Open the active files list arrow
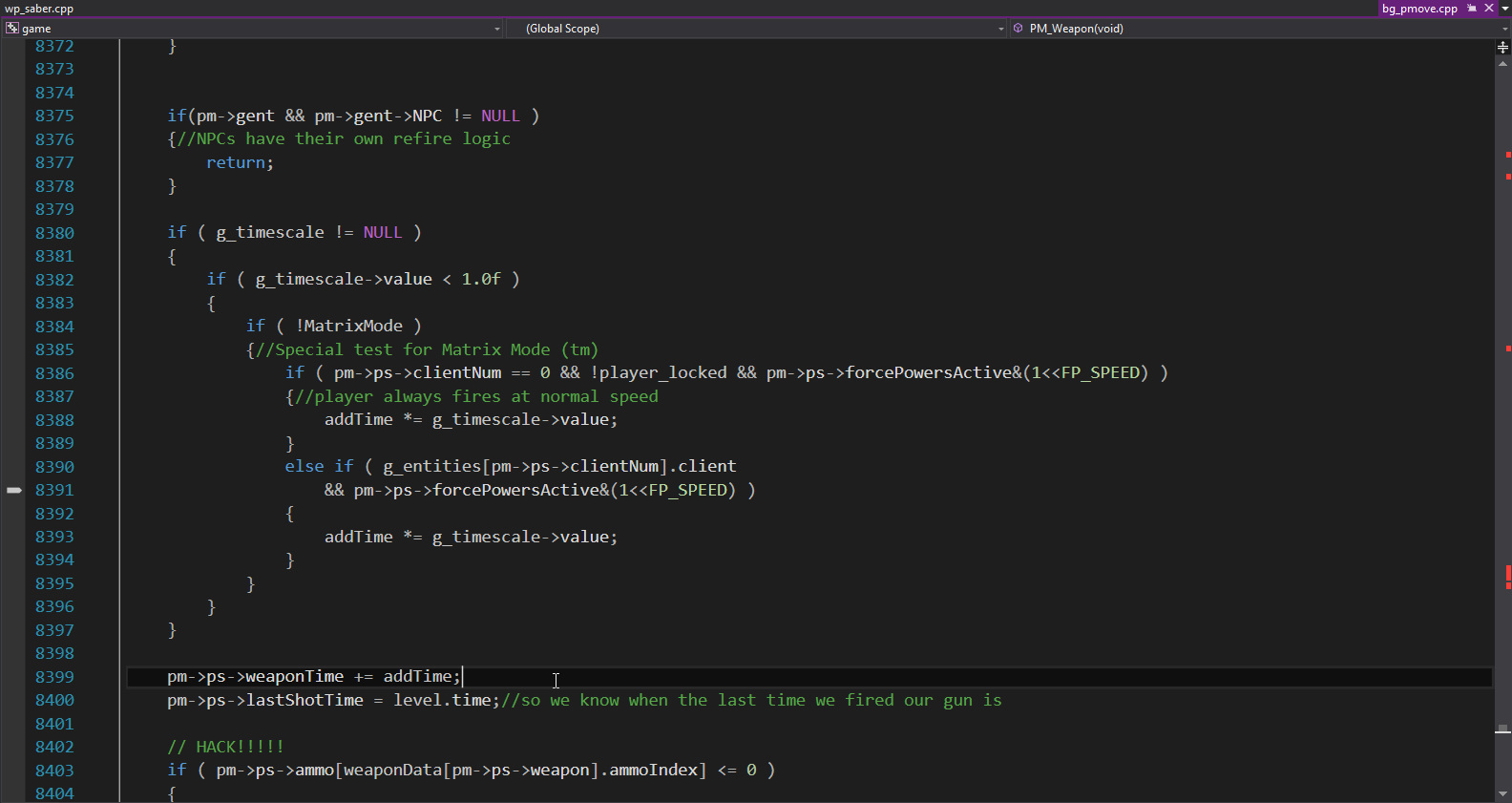This screenshot has height=803, width=1512. pyautogui.click(x=1505, y=8)
